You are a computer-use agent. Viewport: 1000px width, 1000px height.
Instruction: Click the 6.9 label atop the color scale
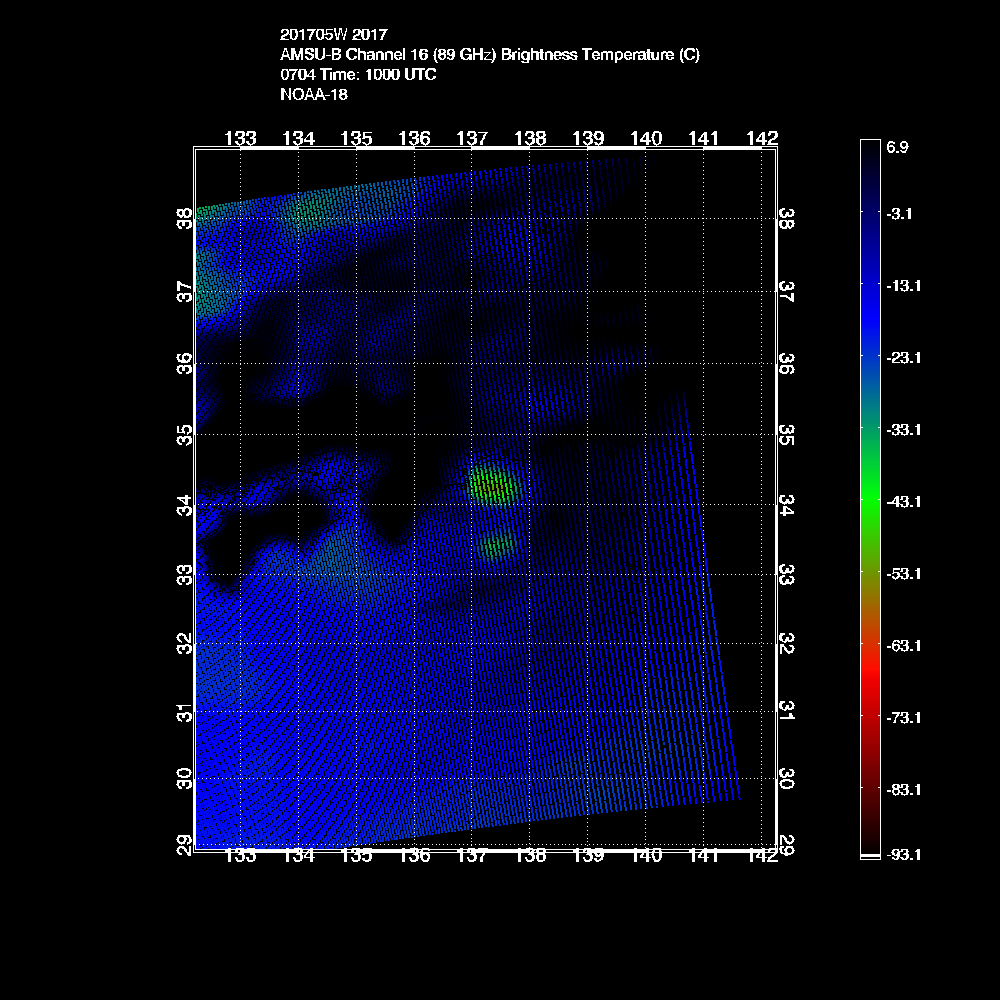coord(897,147)
